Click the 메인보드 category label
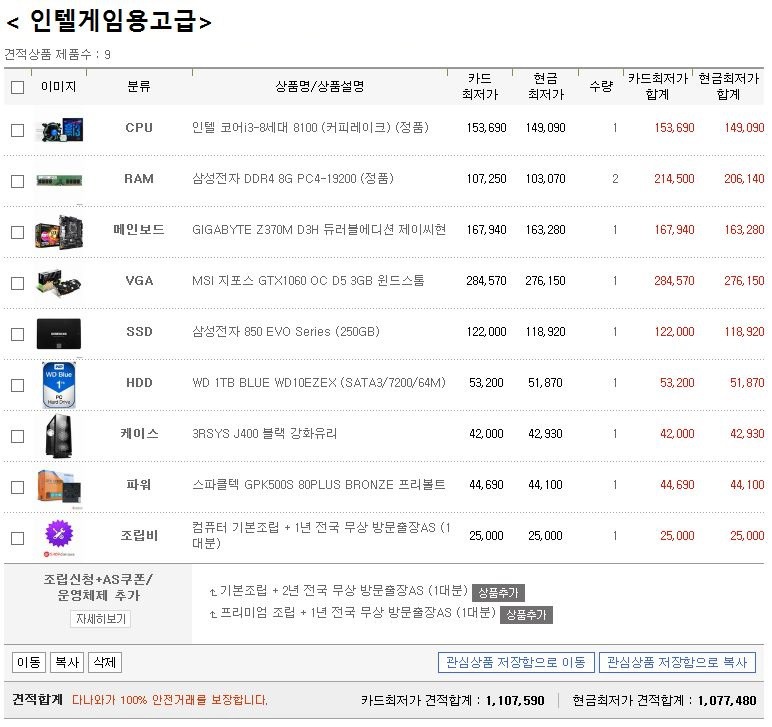This screenshot has width=772, height=727. click(139, 230)
